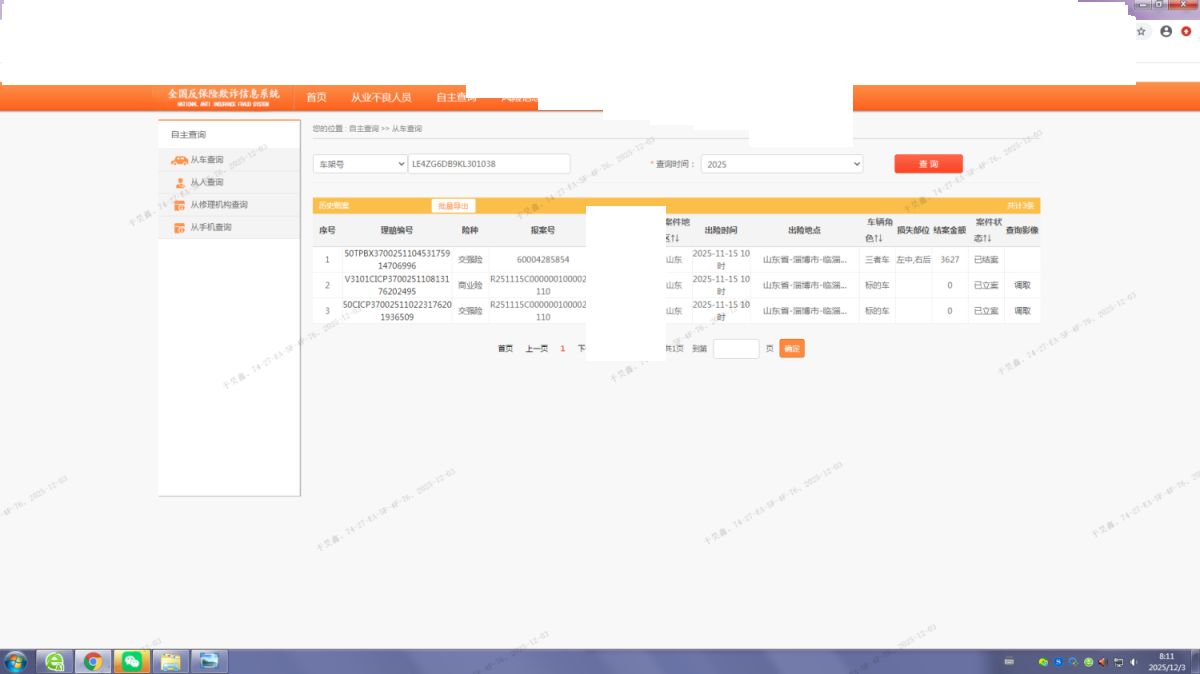Click the 从修理机构查询 sidebar icon
This screenshot has width=1200, height=674.
(x=180, y=205)
